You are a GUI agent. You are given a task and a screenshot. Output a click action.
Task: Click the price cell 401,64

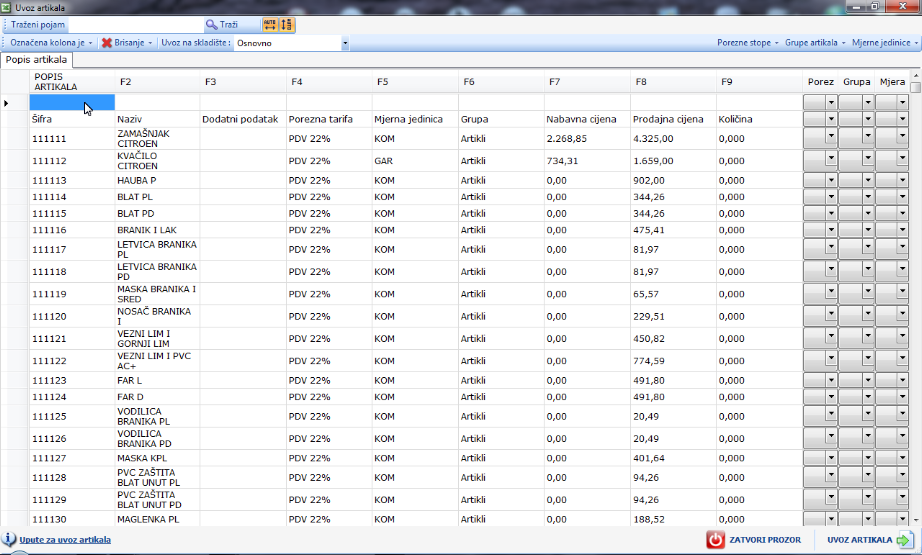[x=673, y=458]
